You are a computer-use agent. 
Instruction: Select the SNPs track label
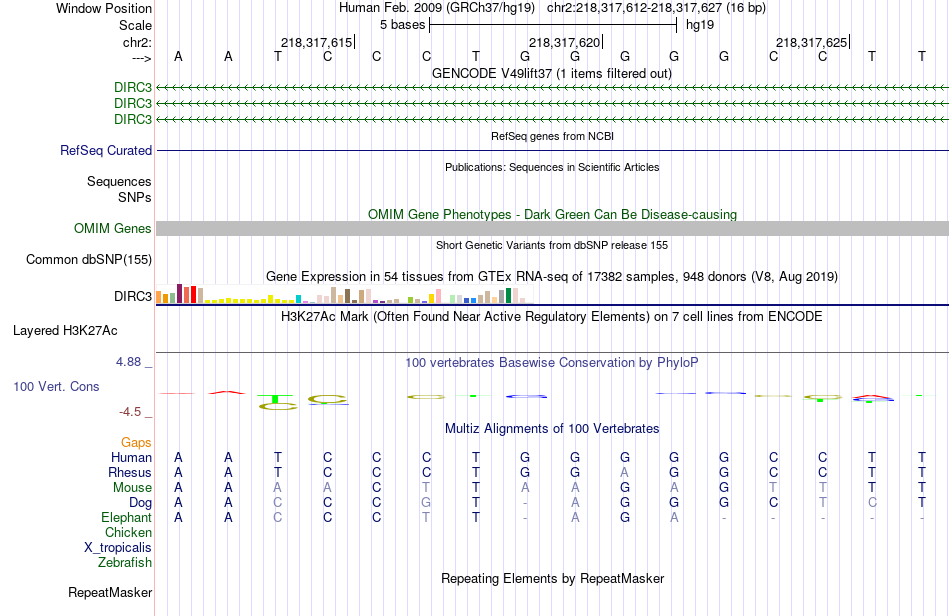point(135,197)
